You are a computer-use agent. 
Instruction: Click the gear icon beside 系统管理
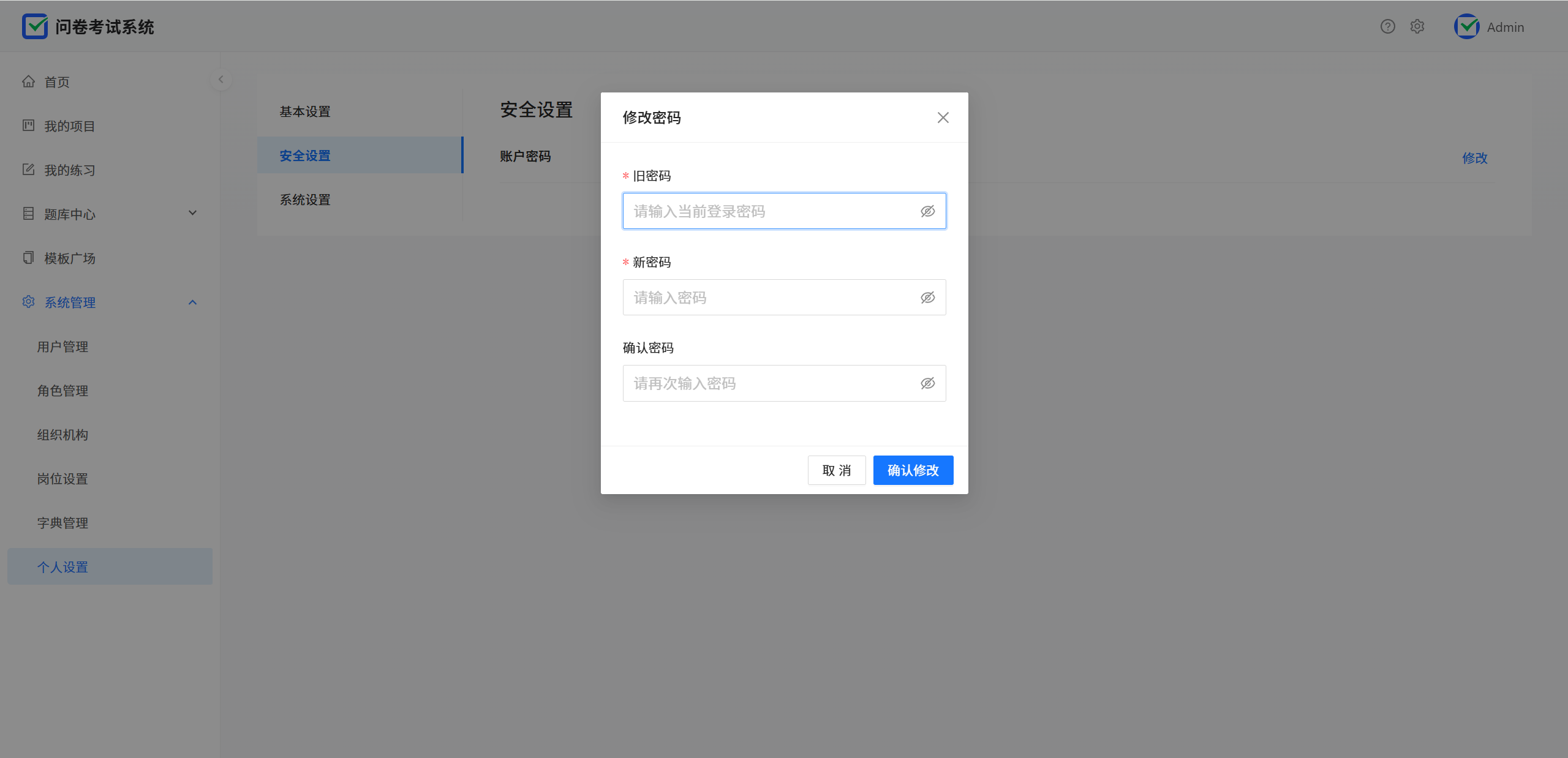click(28, 302)
